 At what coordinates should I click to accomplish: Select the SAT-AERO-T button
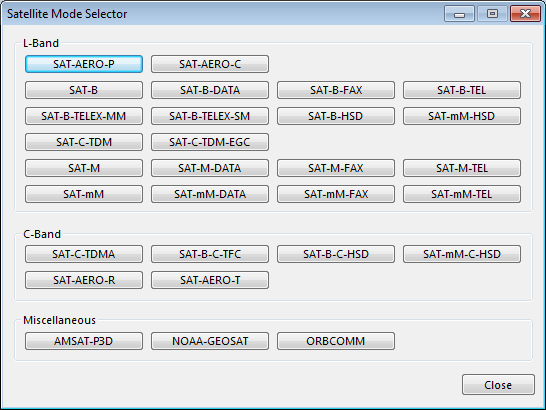pos(210,280)
